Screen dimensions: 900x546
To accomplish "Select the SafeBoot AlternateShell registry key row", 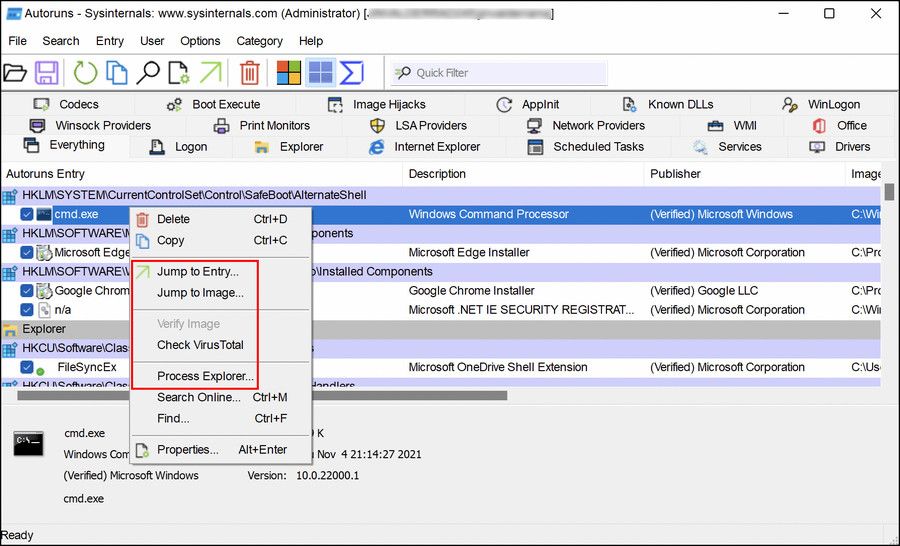I will tap(441, 195).
